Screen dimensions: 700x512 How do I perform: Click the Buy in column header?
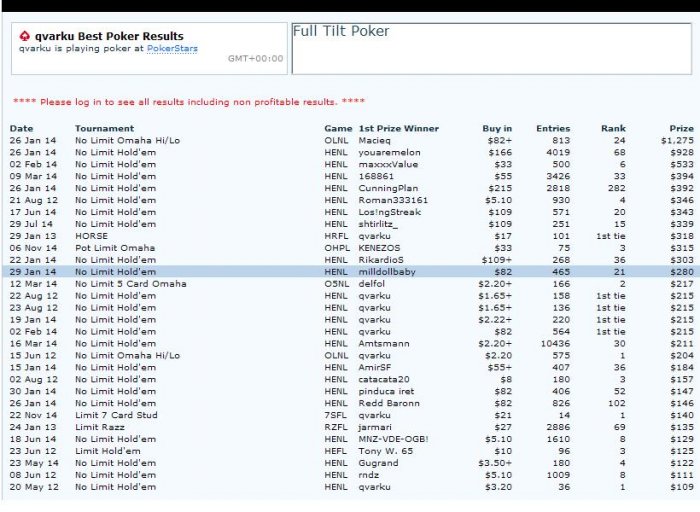tap(497, 129)
